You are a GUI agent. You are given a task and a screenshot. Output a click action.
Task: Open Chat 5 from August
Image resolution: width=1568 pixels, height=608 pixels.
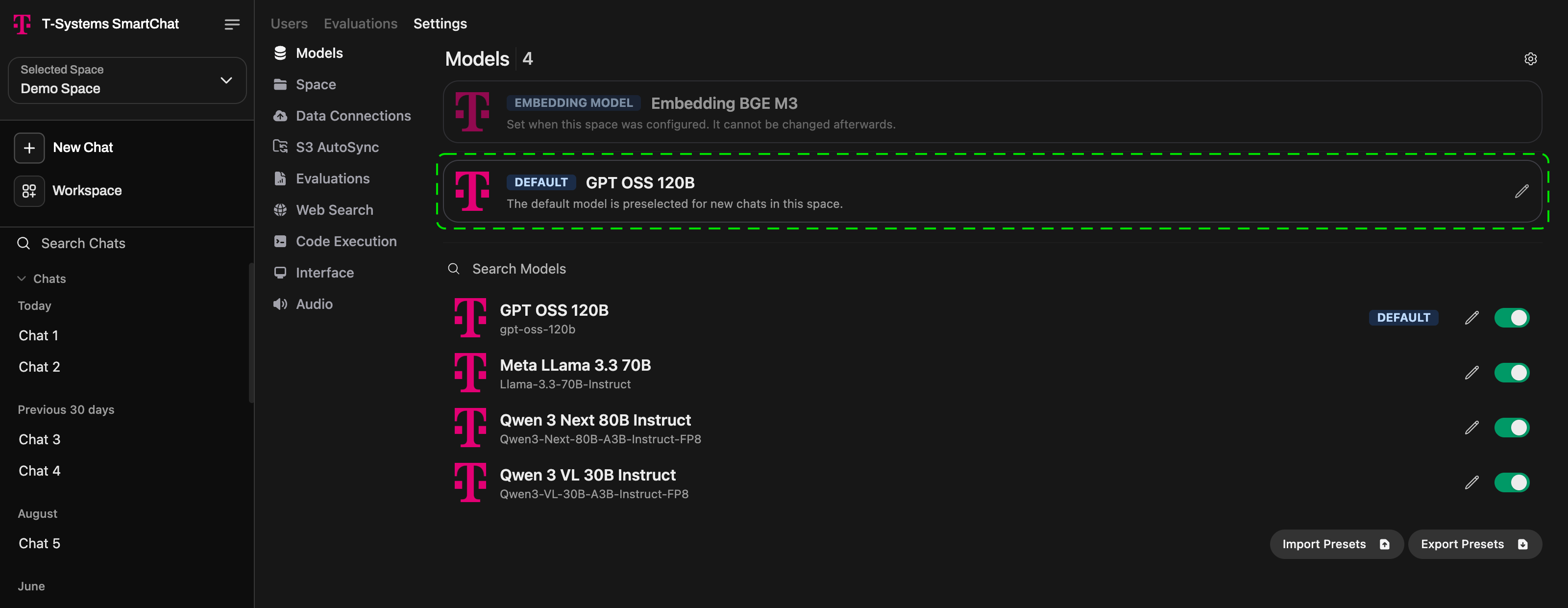[x=40, y=543]
